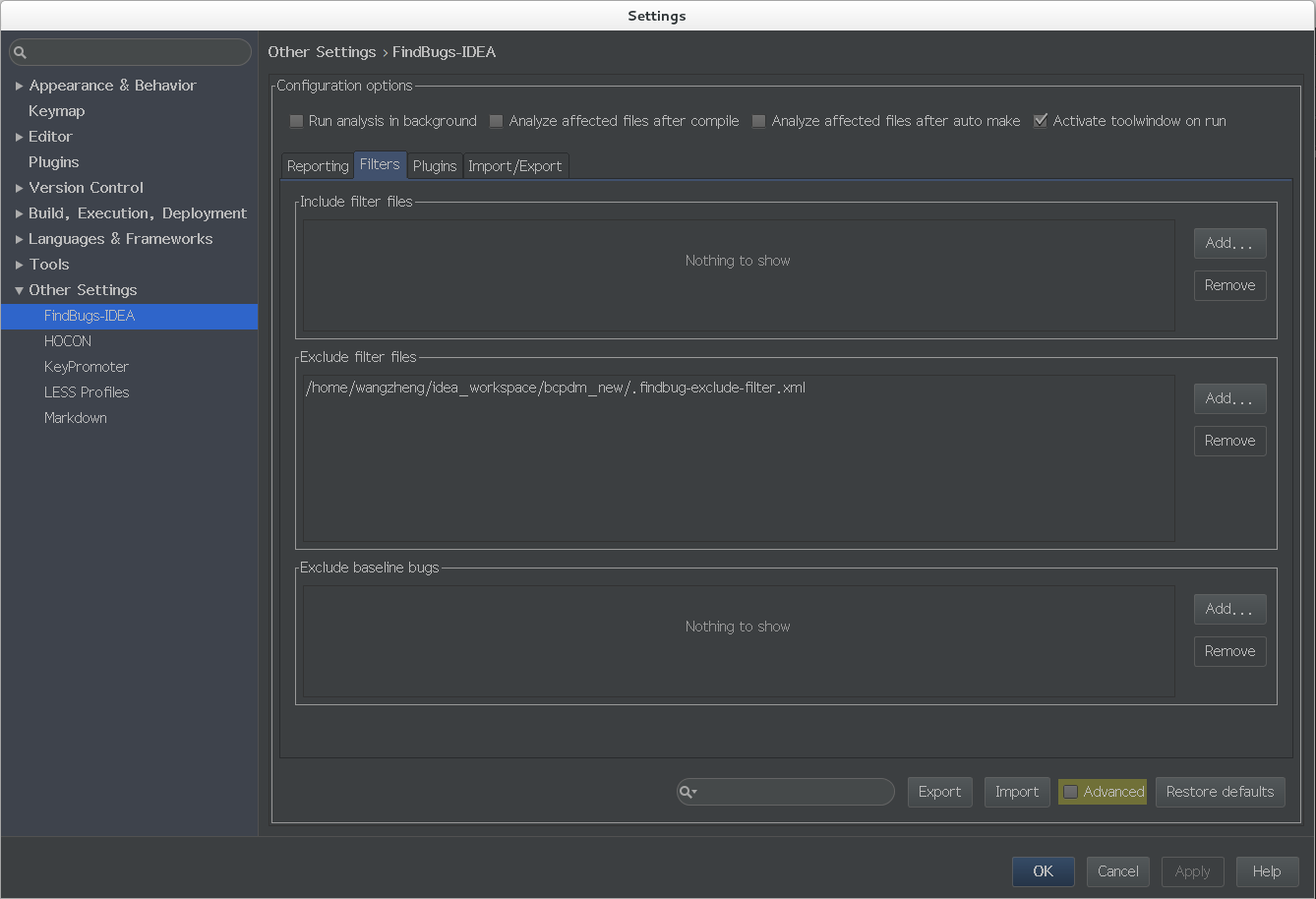Image resolution: width=1316 pixels, height=899 pixels.
Task: Select the Filters tab
Action: (380, 164)
